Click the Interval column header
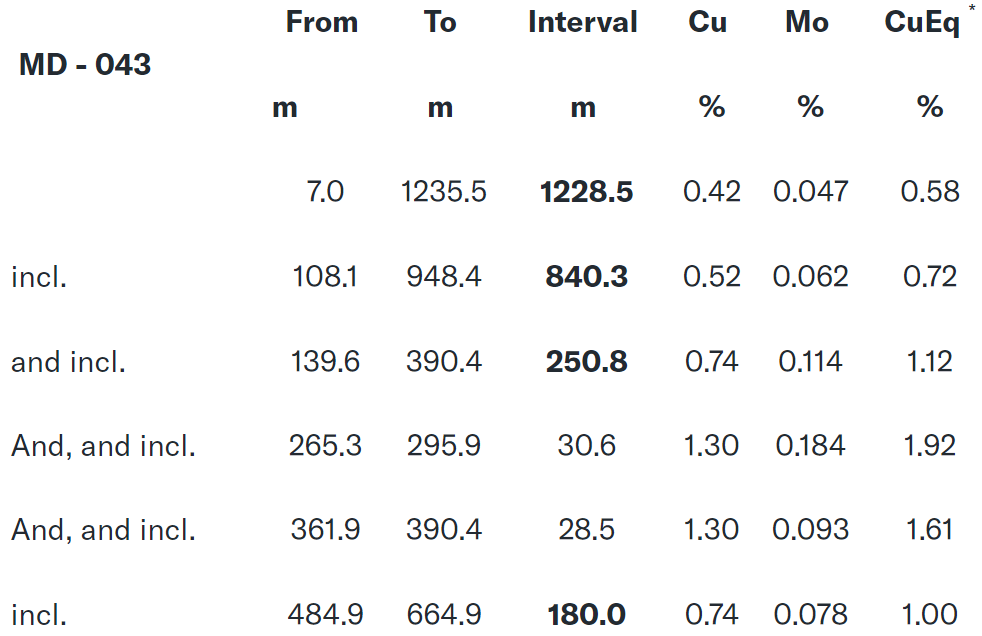This screenshot has width=982, height=636. click(583, 23)
